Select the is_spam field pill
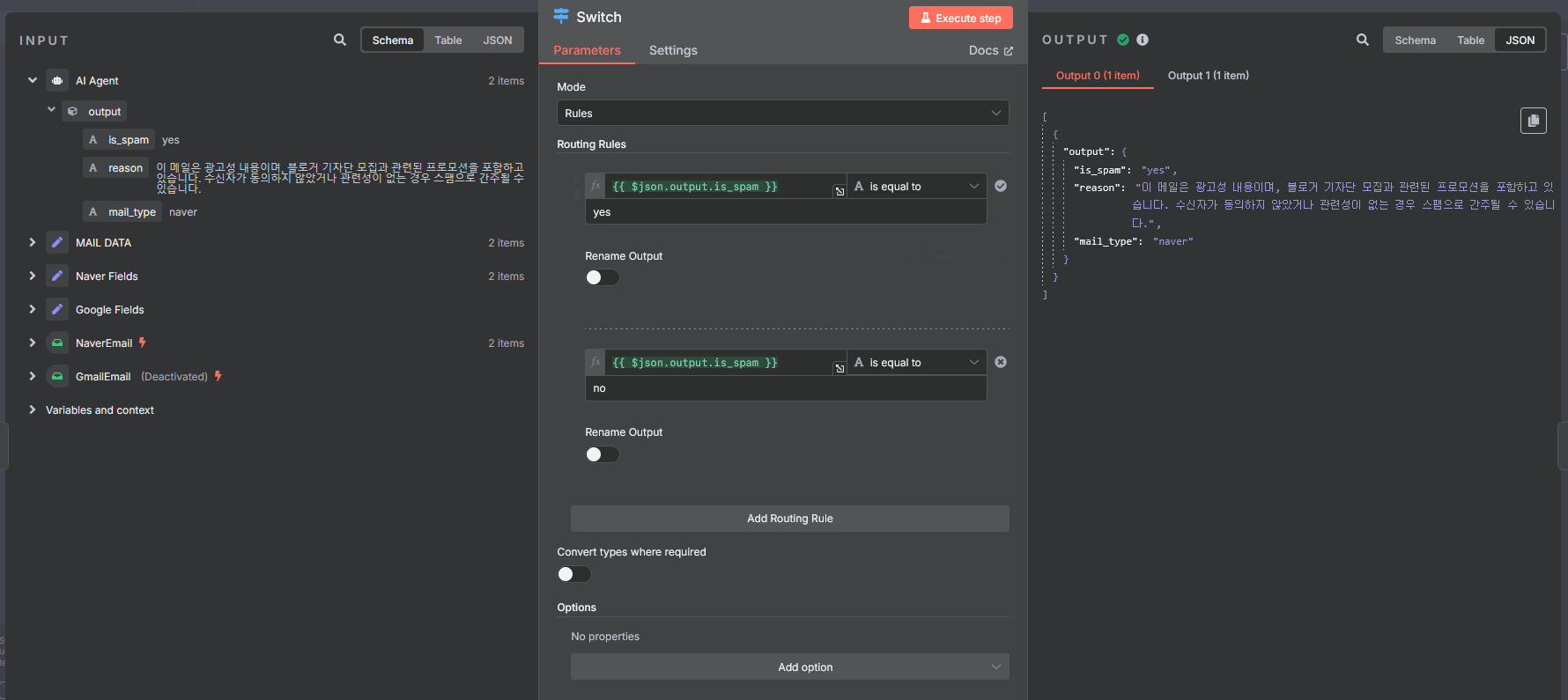This screenshot has height=700, width=1568. (x=119, y=139)
